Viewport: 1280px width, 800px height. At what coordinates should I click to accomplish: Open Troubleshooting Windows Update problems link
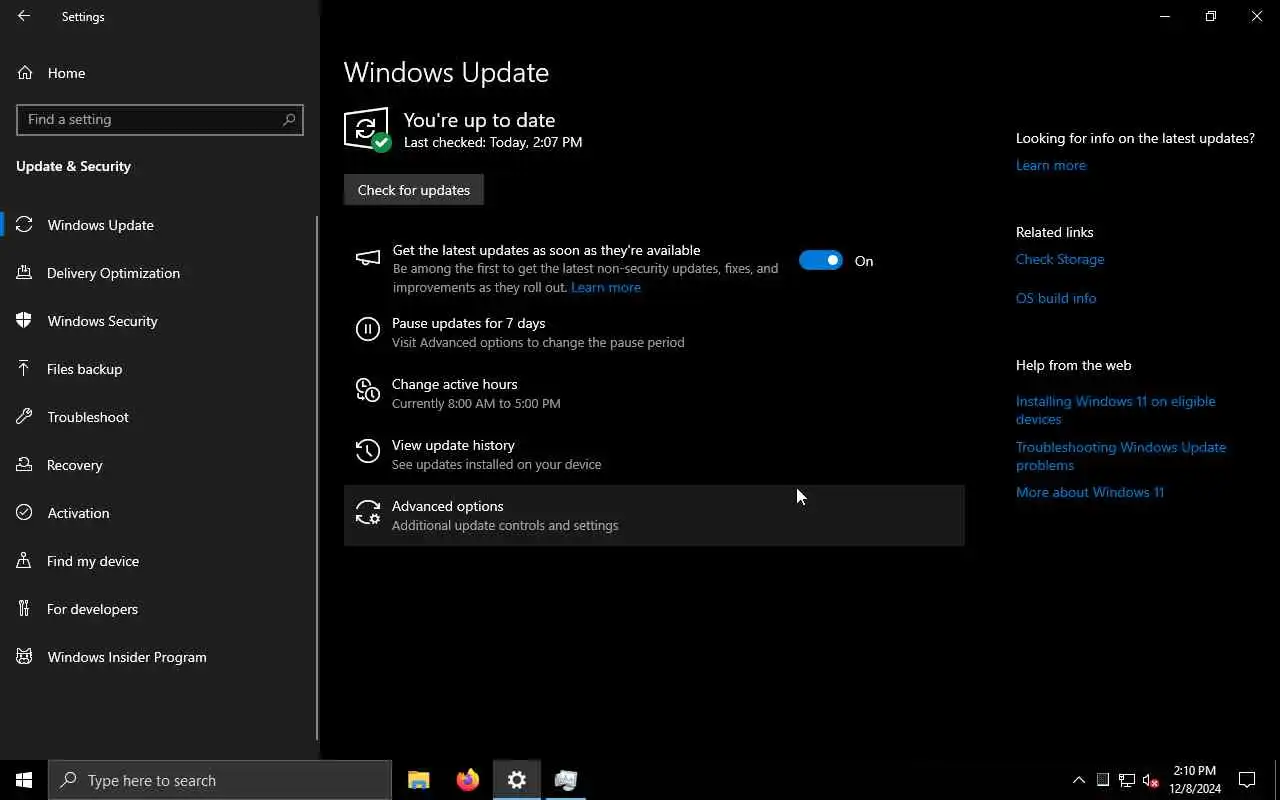[1121, 456]
